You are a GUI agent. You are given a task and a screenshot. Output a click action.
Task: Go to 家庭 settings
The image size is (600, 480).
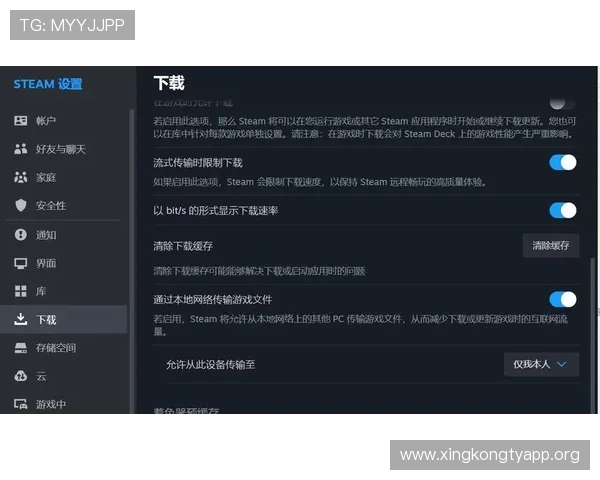64,177
